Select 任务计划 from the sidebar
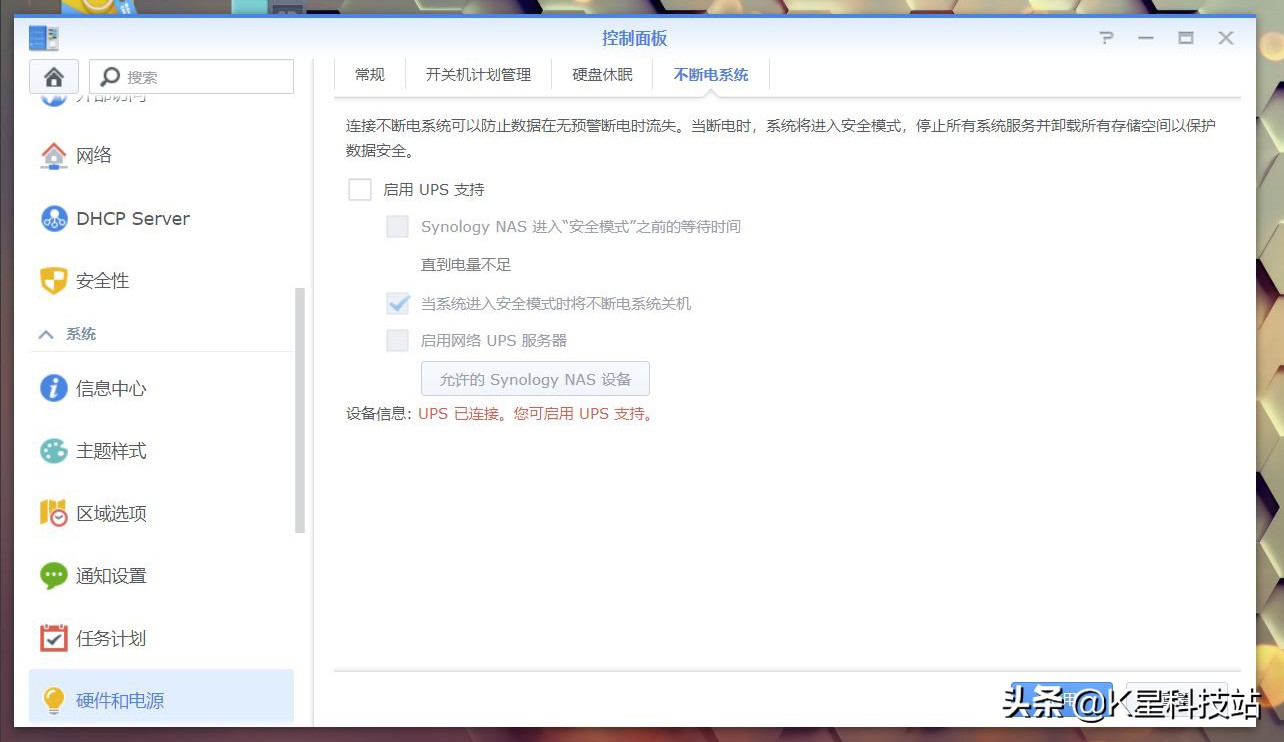 113,638
